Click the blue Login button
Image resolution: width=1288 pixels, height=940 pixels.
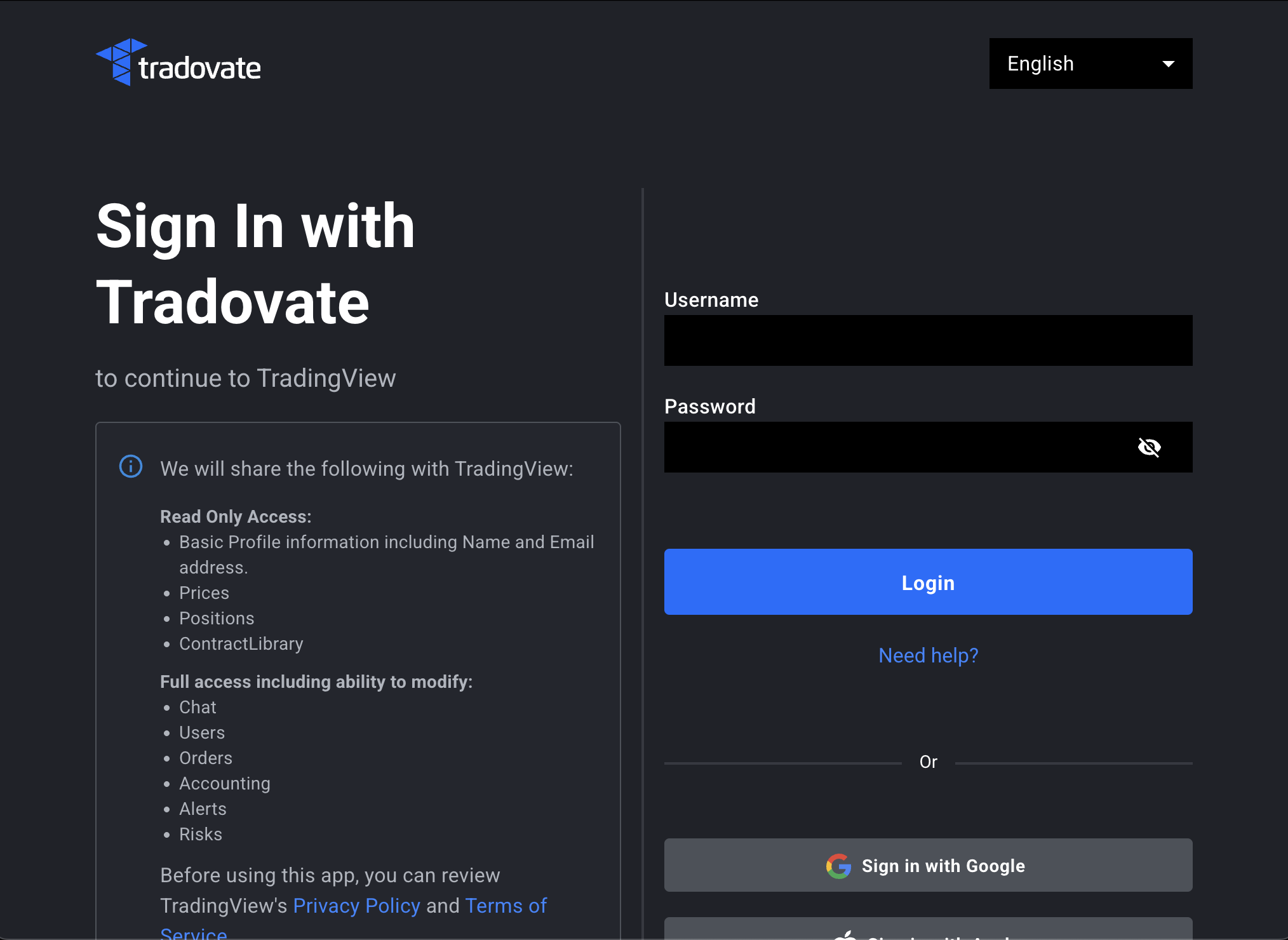[x=928, y=582]
